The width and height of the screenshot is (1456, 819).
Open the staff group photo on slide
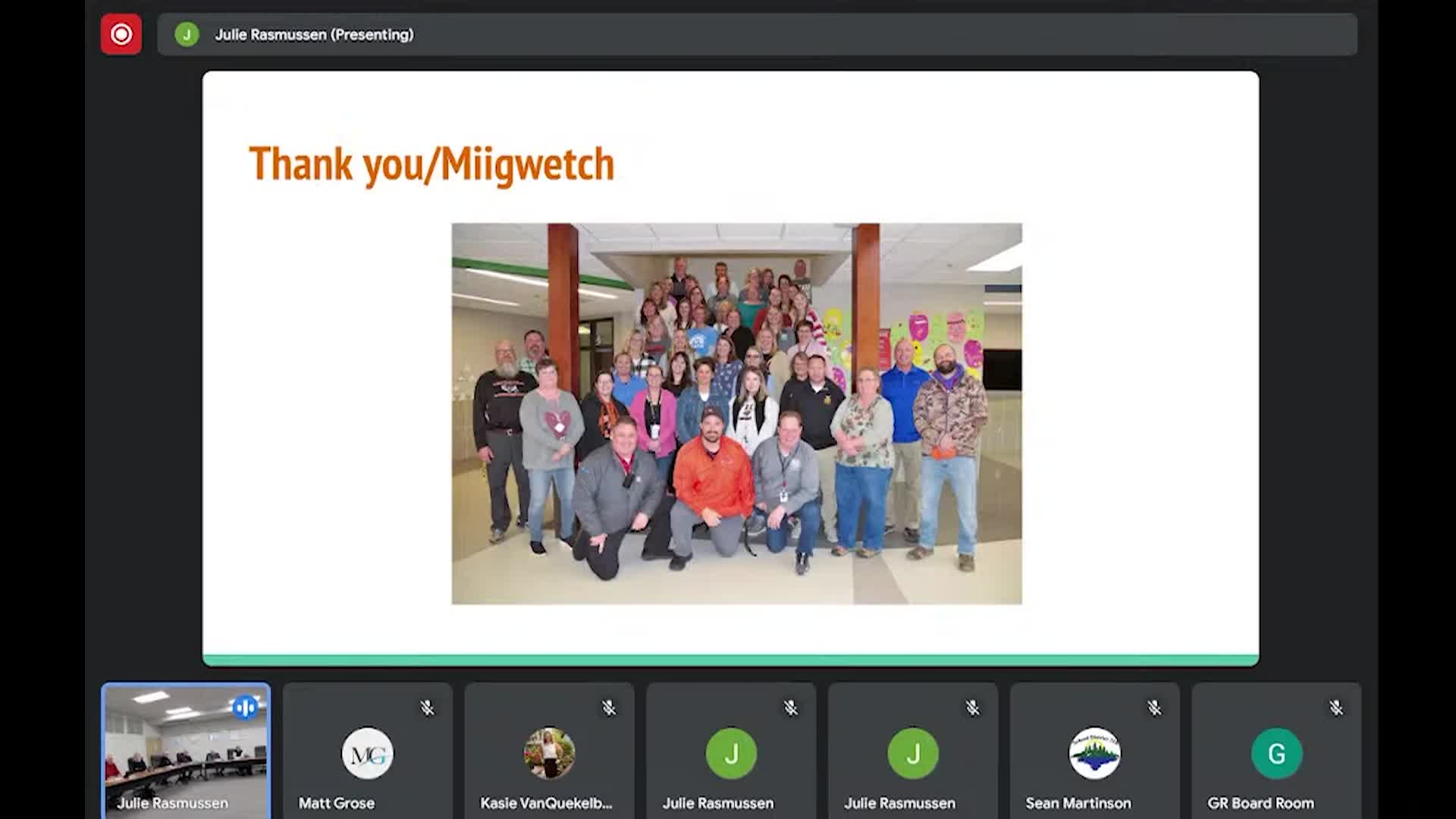coord(736,413)
